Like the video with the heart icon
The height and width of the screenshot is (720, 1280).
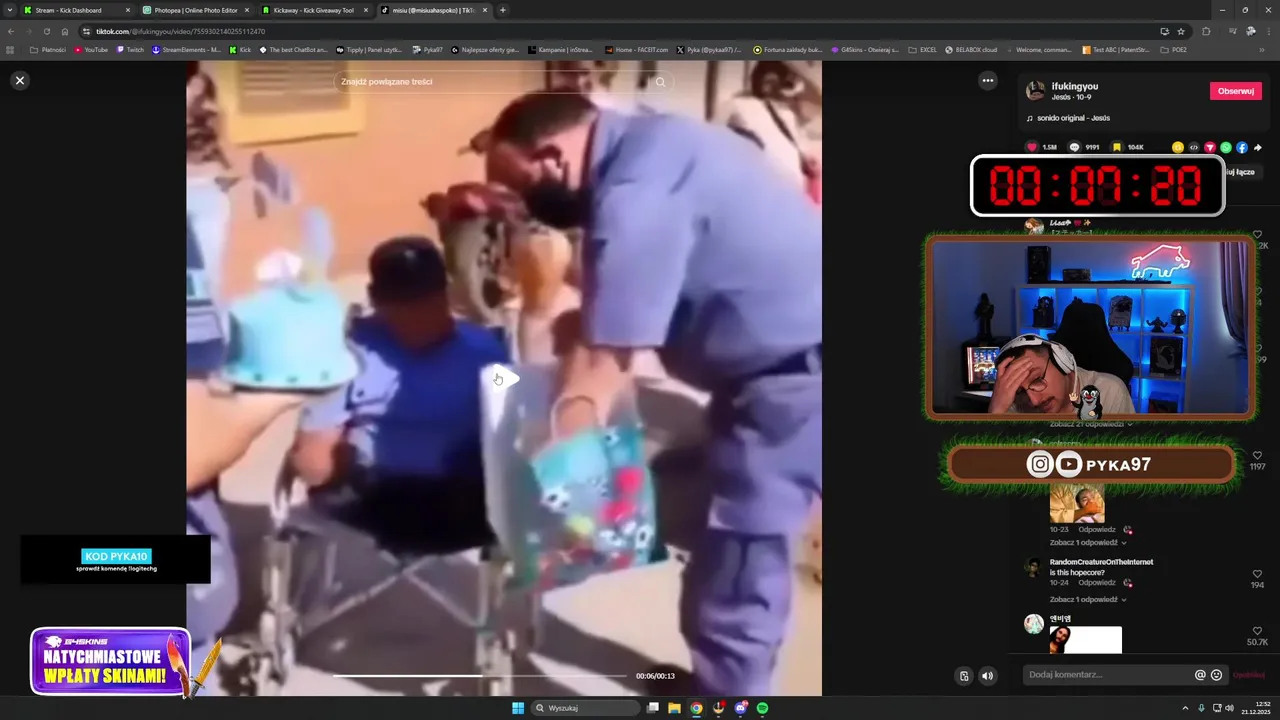1032,147
